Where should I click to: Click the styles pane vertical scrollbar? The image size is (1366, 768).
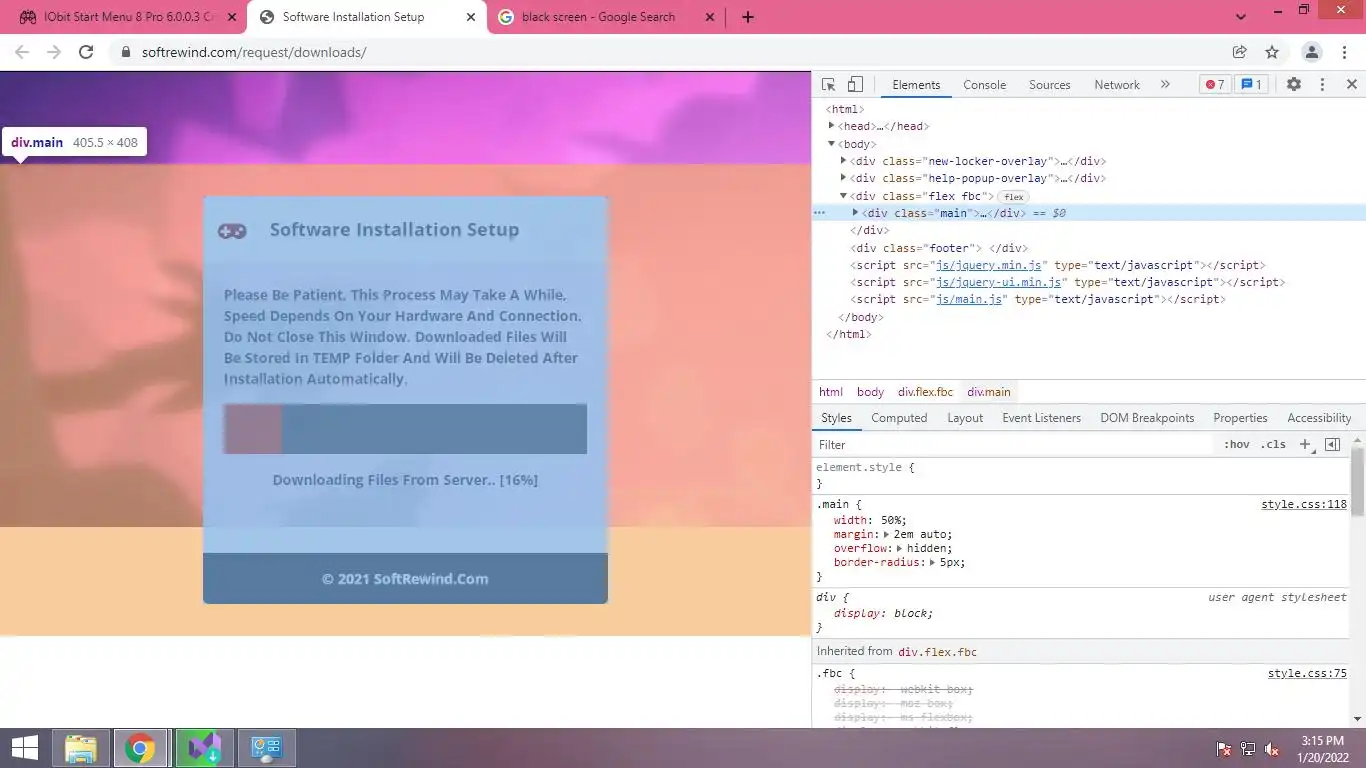click(1357, 480)
